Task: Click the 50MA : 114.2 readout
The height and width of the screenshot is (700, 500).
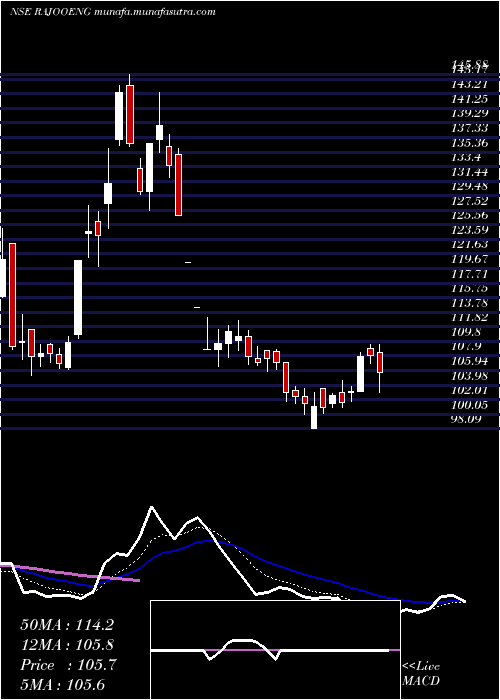Action: click(x=67, y=625)
